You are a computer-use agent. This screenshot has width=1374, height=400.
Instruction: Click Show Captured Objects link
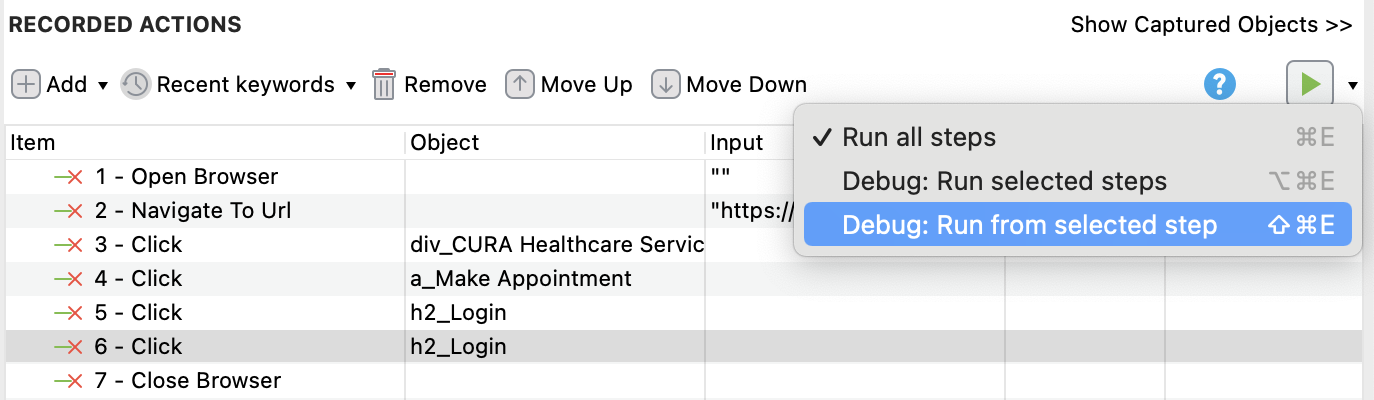(1211, 24)
